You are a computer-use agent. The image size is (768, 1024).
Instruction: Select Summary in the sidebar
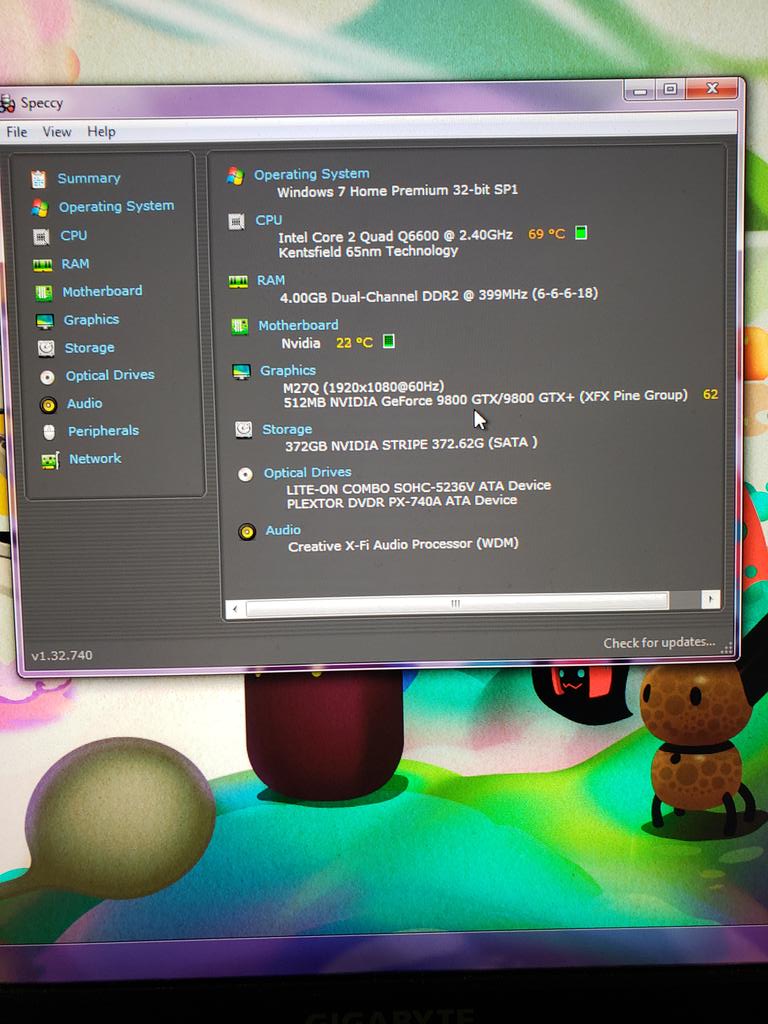89,178
